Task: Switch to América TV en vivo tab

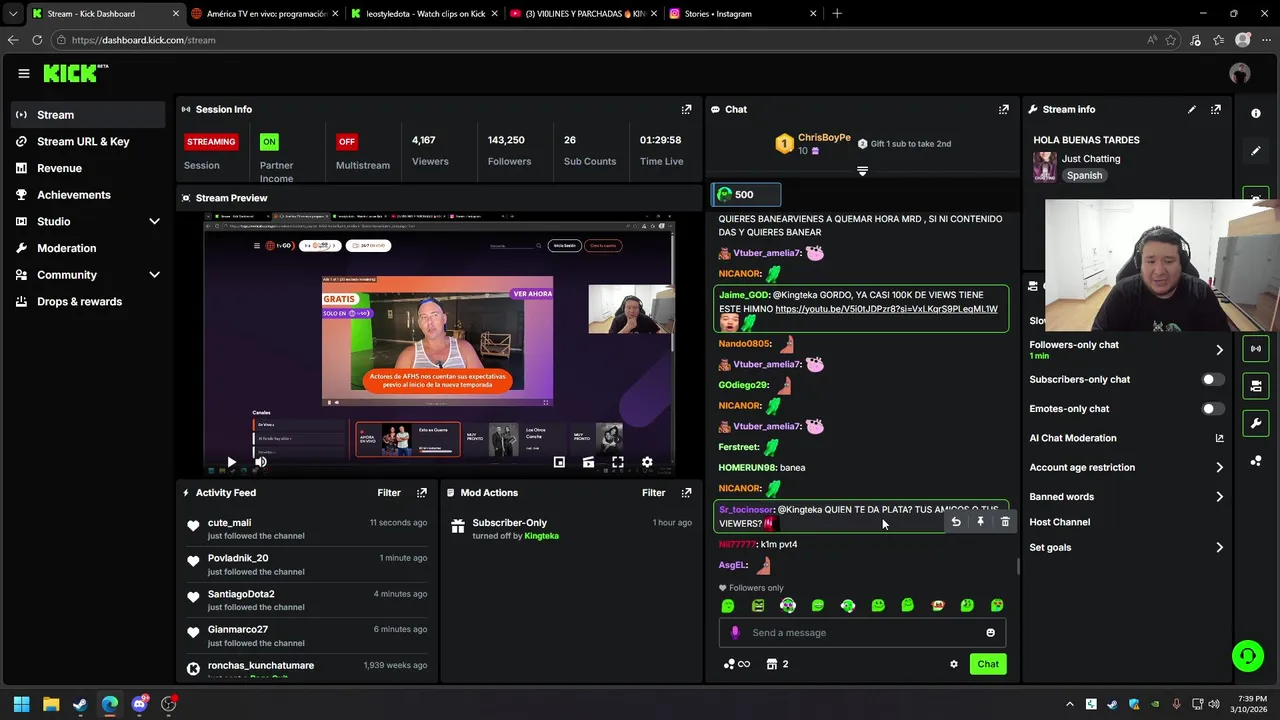Action: click(x=264, y=14)
